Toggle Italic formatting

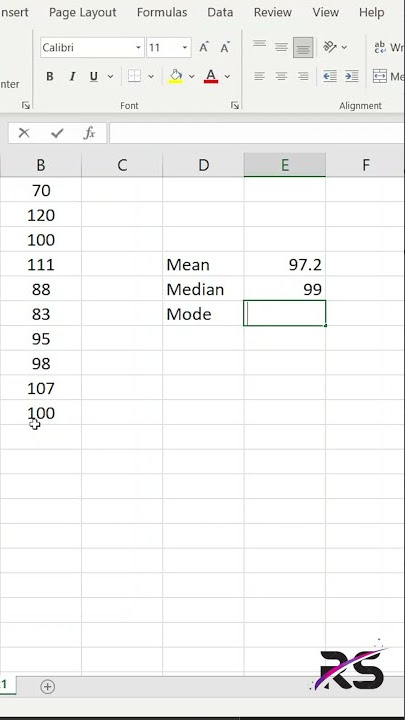[x=72, y=77]
